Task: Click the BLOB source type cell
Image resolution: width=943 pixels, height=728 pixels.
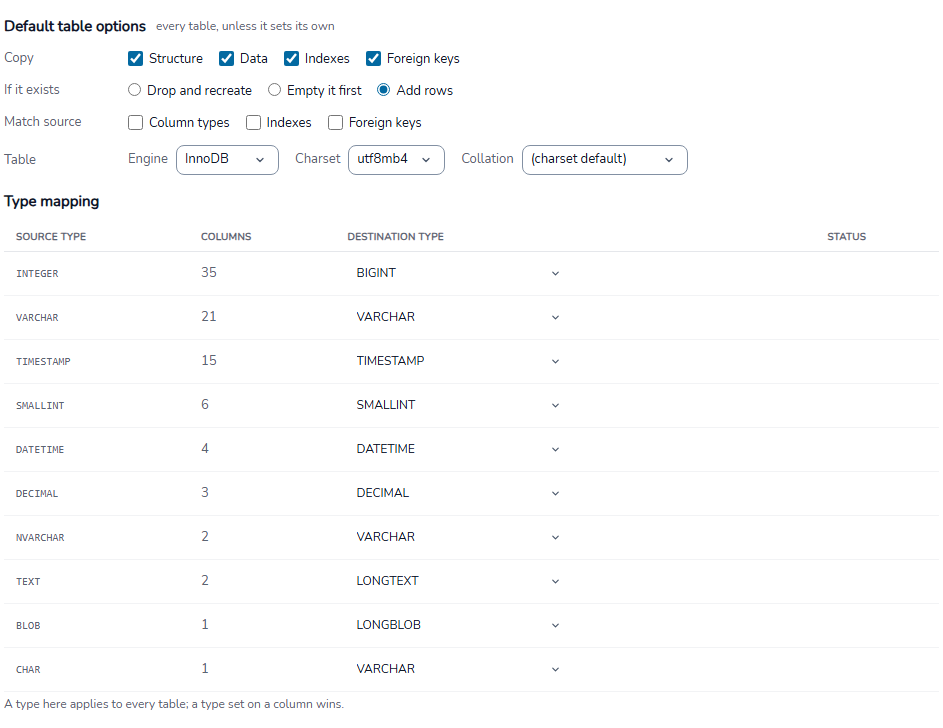Action: [28, 626]
